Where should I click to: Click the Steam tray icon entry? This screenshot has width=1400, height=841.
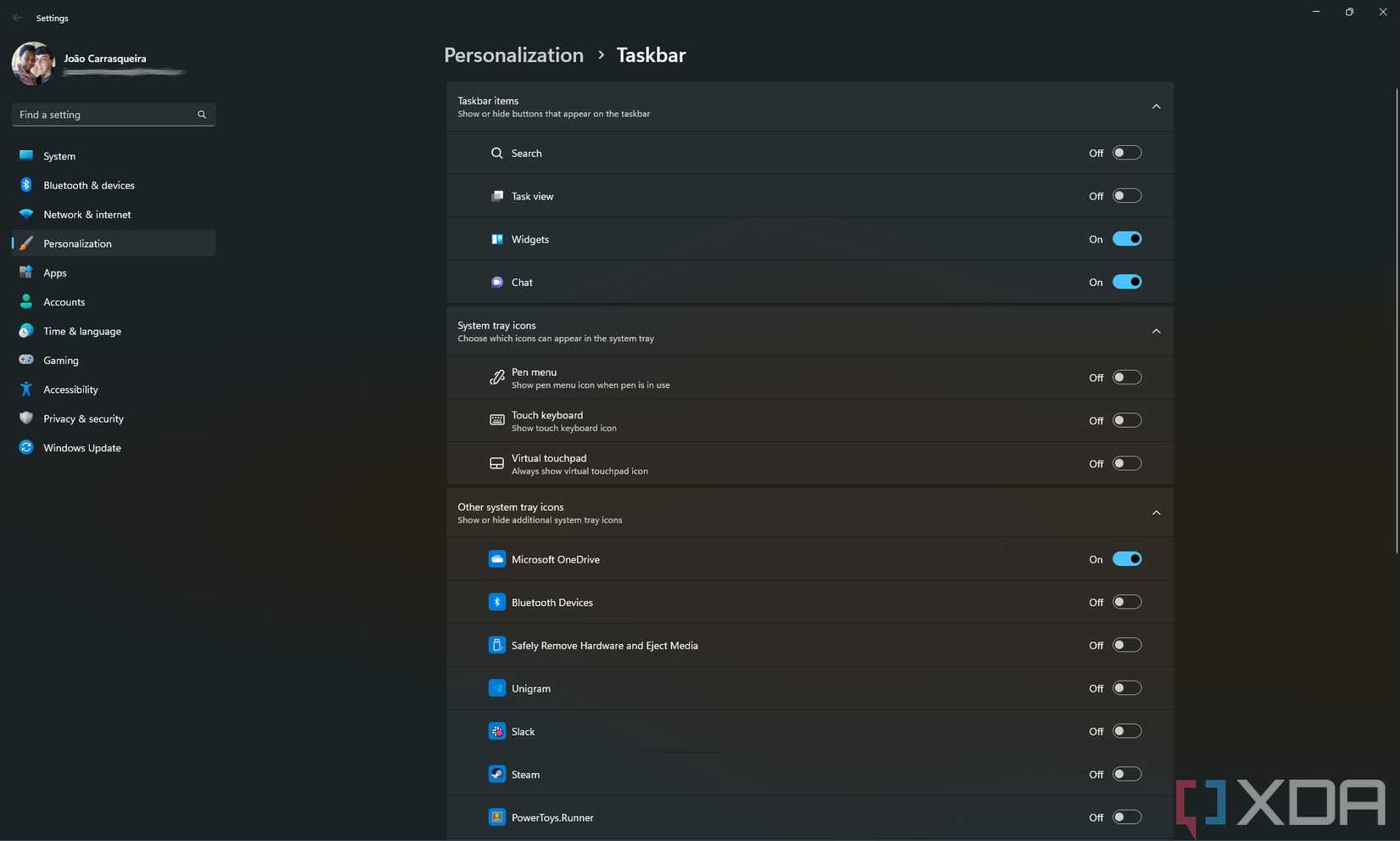coord(526,774)
